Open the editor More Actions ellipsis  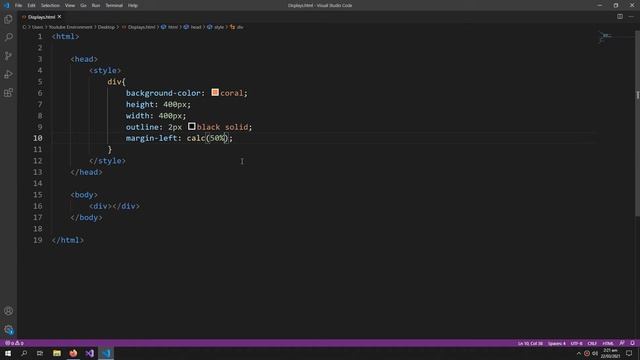631,17
